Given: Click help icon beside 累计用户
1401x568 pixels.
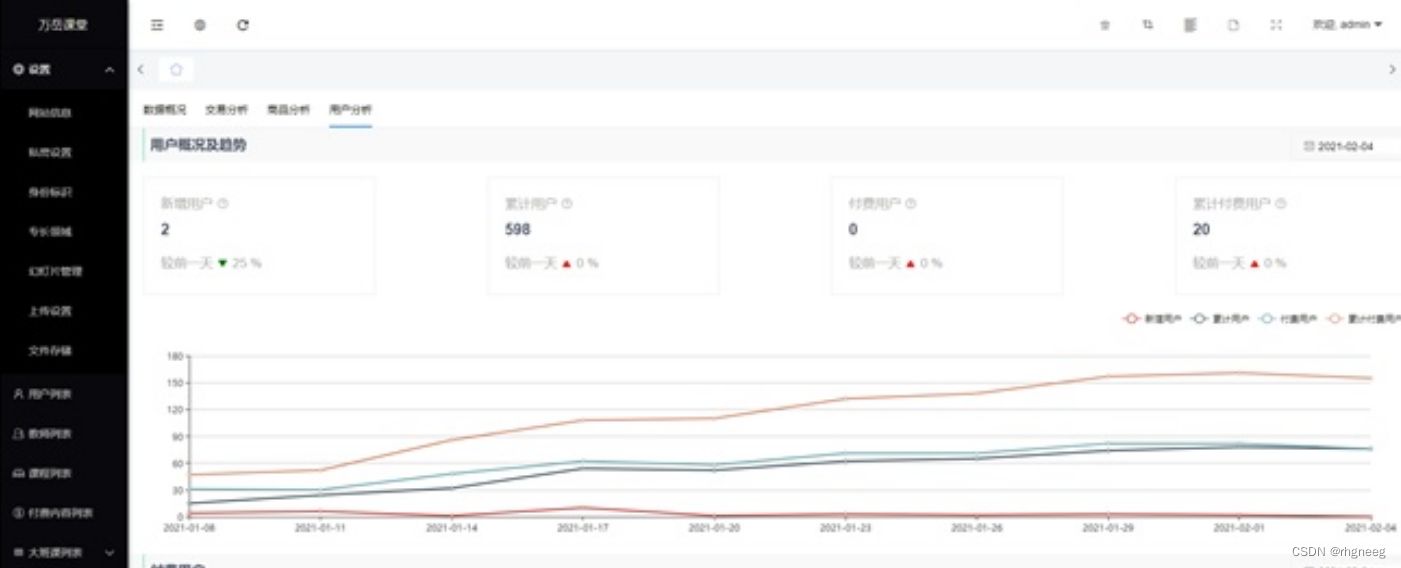Looking at the screenshot, I should pyautogui.click(x=567, y=203).
